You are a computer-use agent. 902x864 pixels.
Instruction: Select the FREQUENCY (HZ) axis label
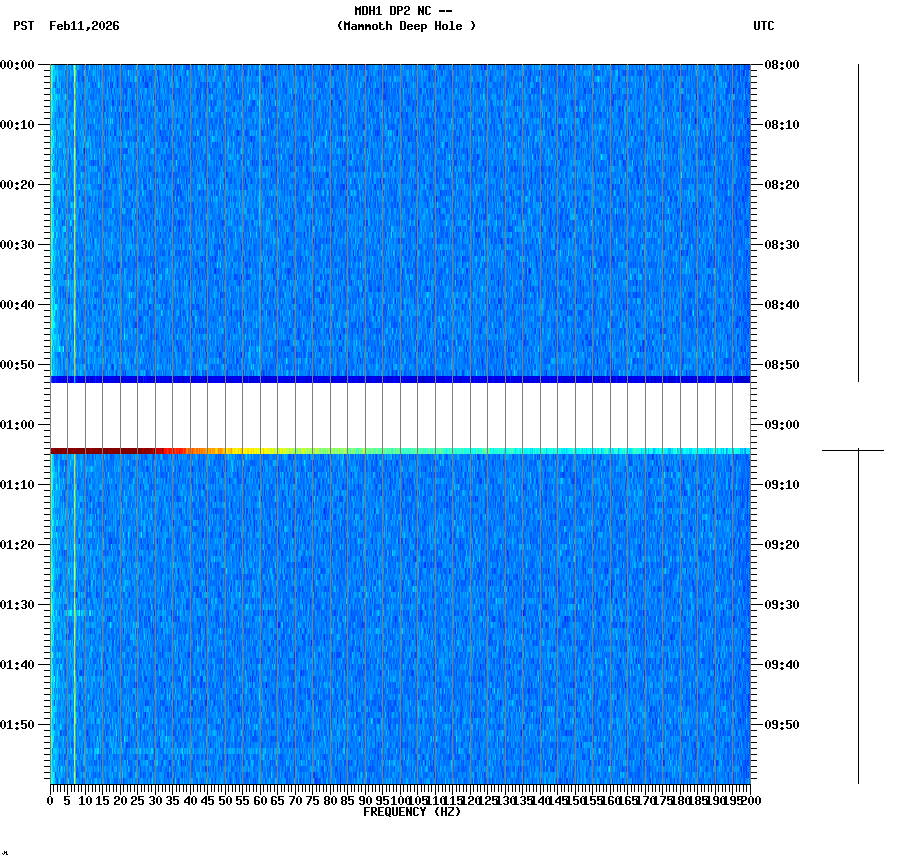click(414, 812)
